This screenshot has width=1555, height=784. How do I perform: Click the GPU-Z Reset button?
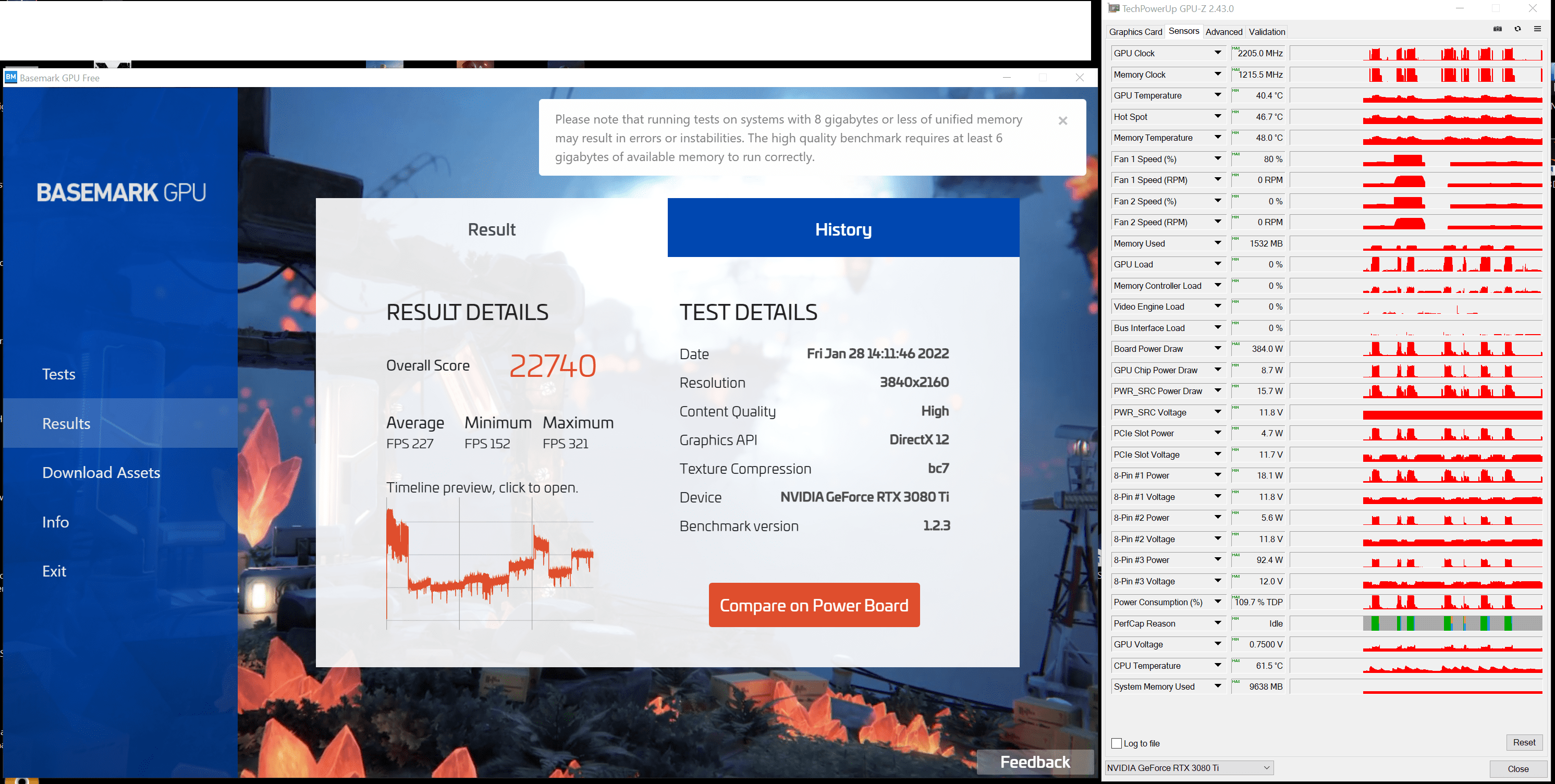(1524, 742)
